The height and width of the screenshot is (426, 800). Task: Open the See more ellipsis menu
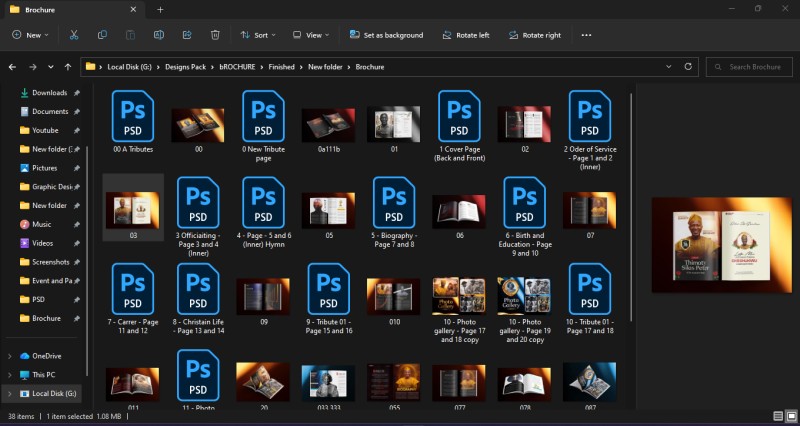coord(586,35)
